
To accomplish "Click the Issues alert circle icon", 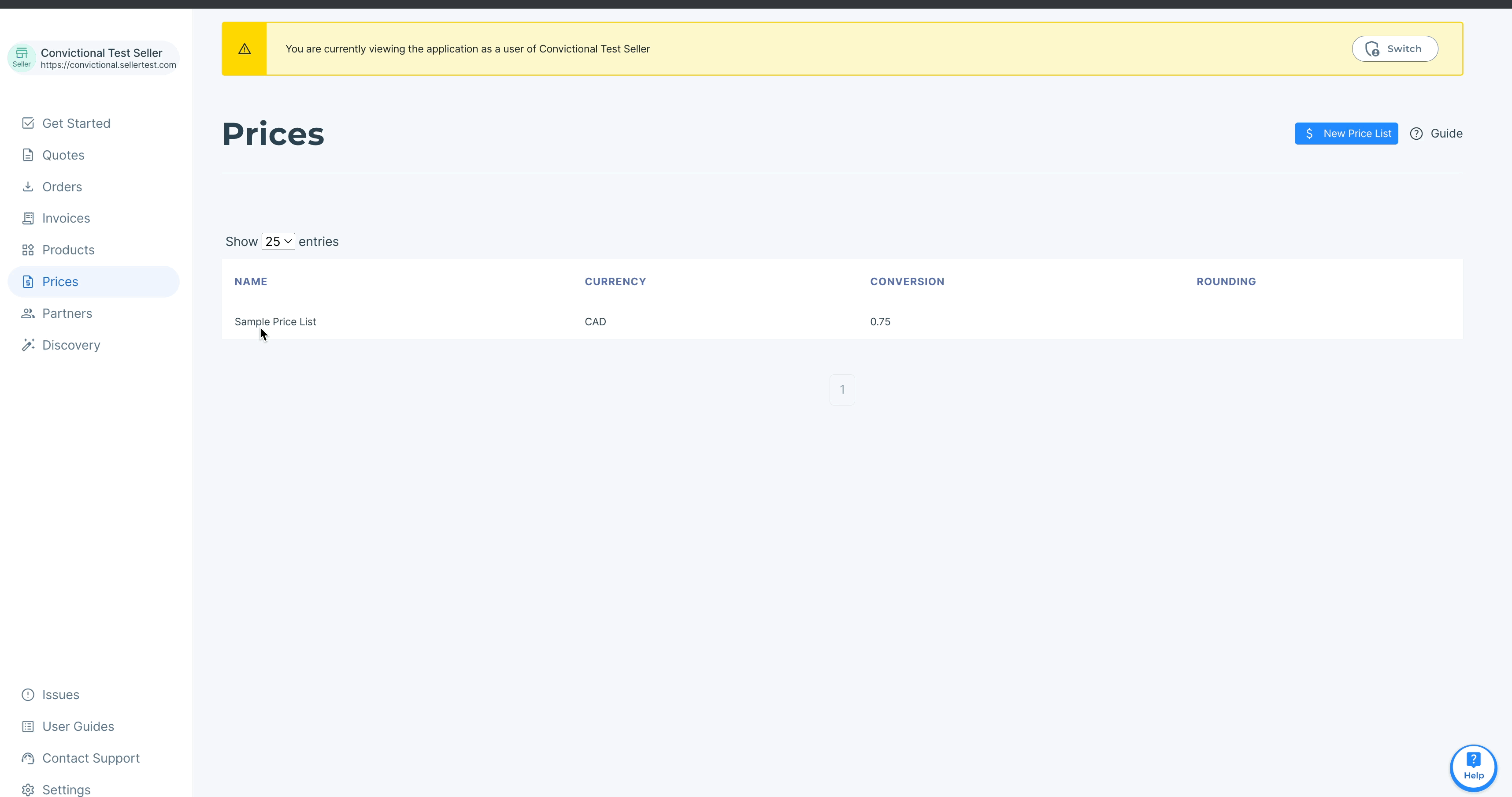I will tap(28, 695).
